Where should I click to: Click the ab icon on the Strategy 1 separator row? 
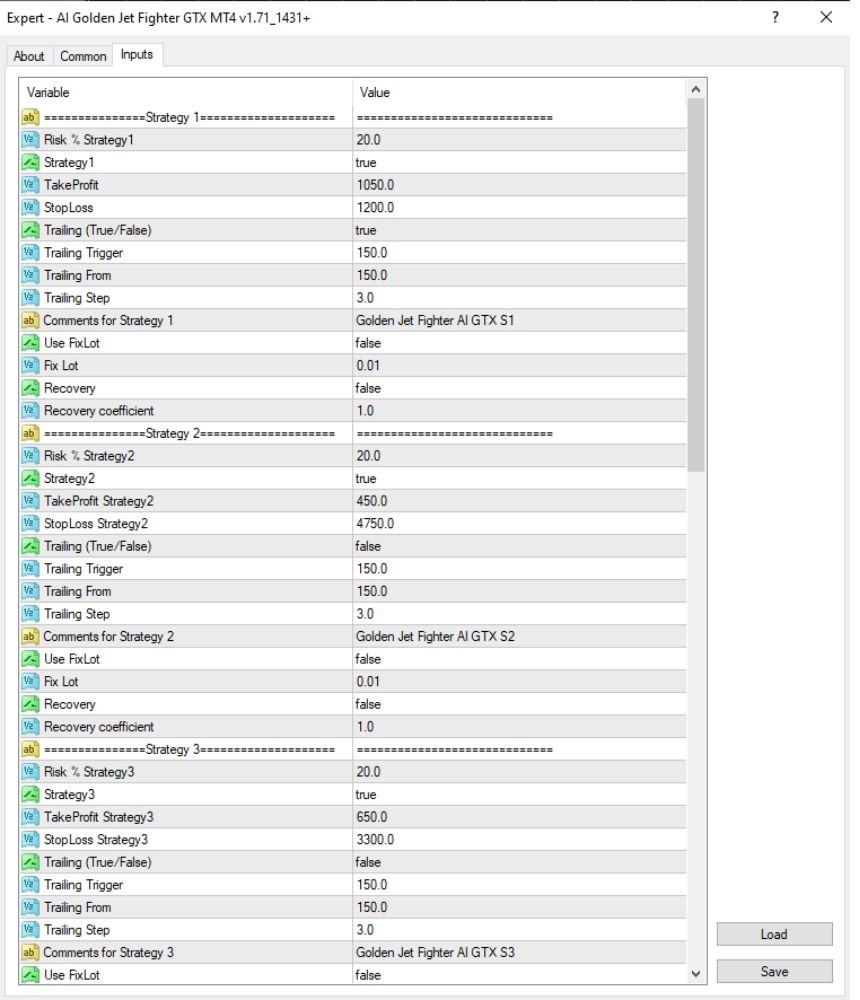click(x=30, y=117)
